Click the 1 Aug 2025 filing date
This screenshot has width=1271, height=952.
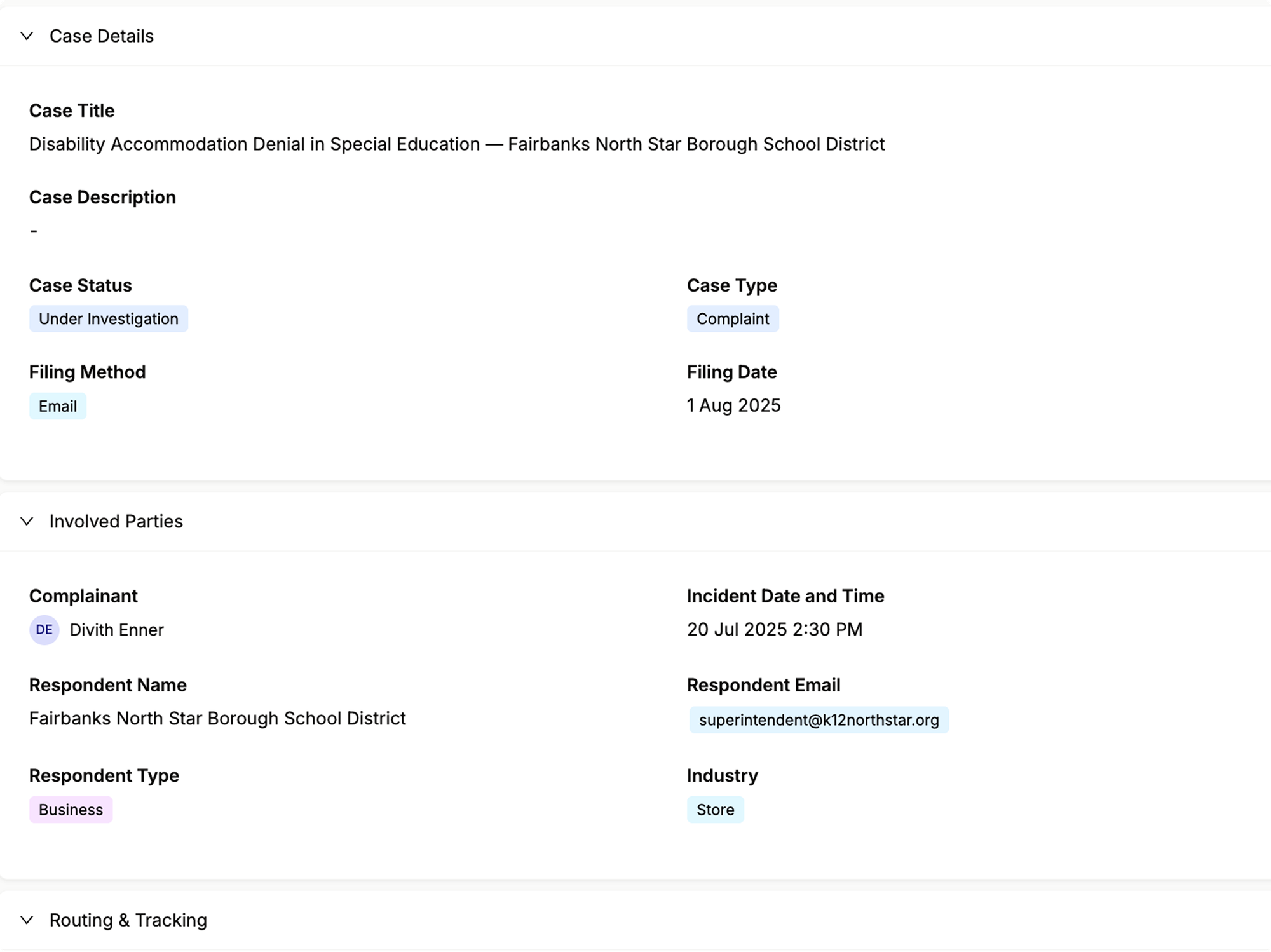coord(733,405)
